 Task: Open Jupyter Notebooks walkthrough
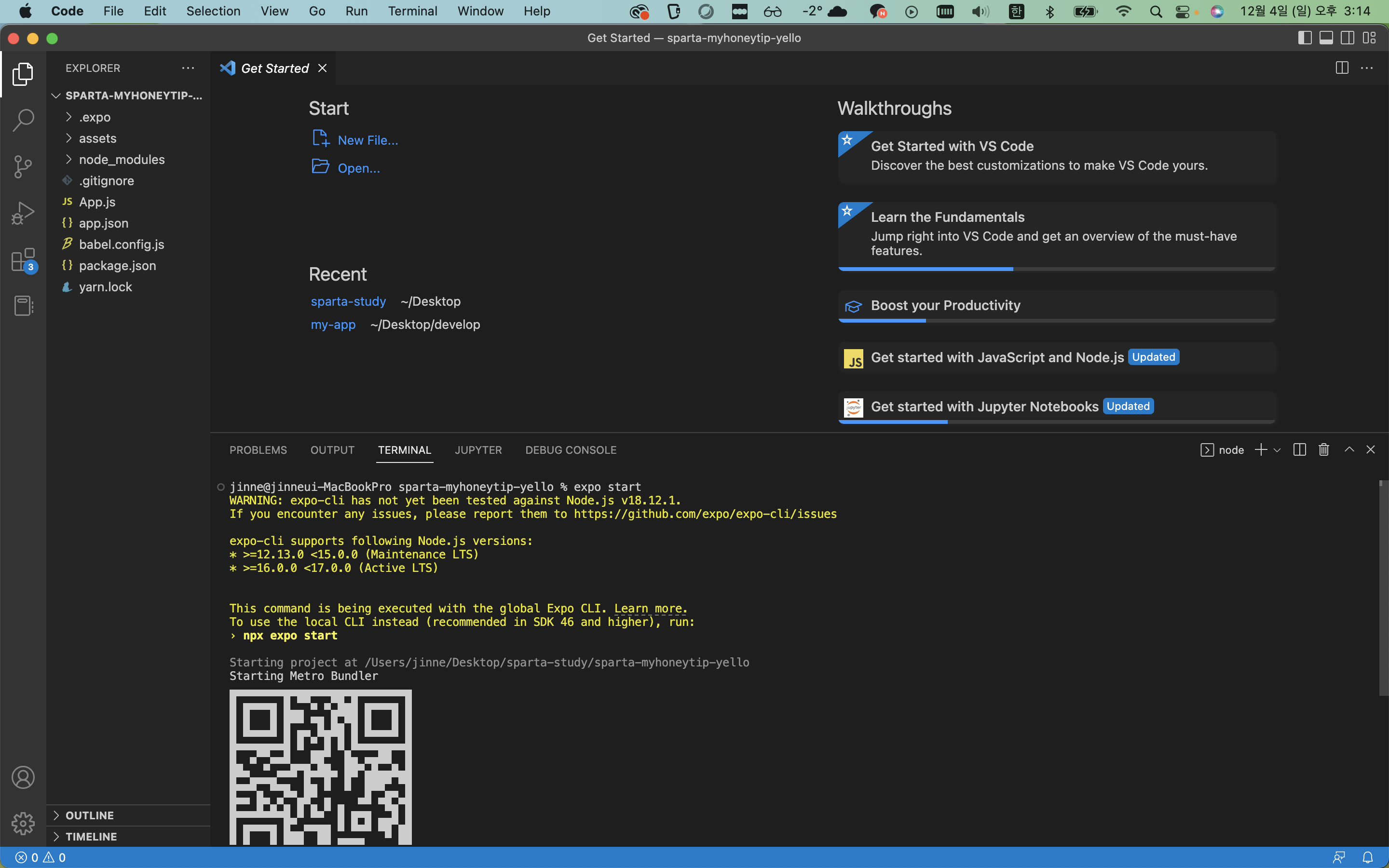tap(1057, 407)
